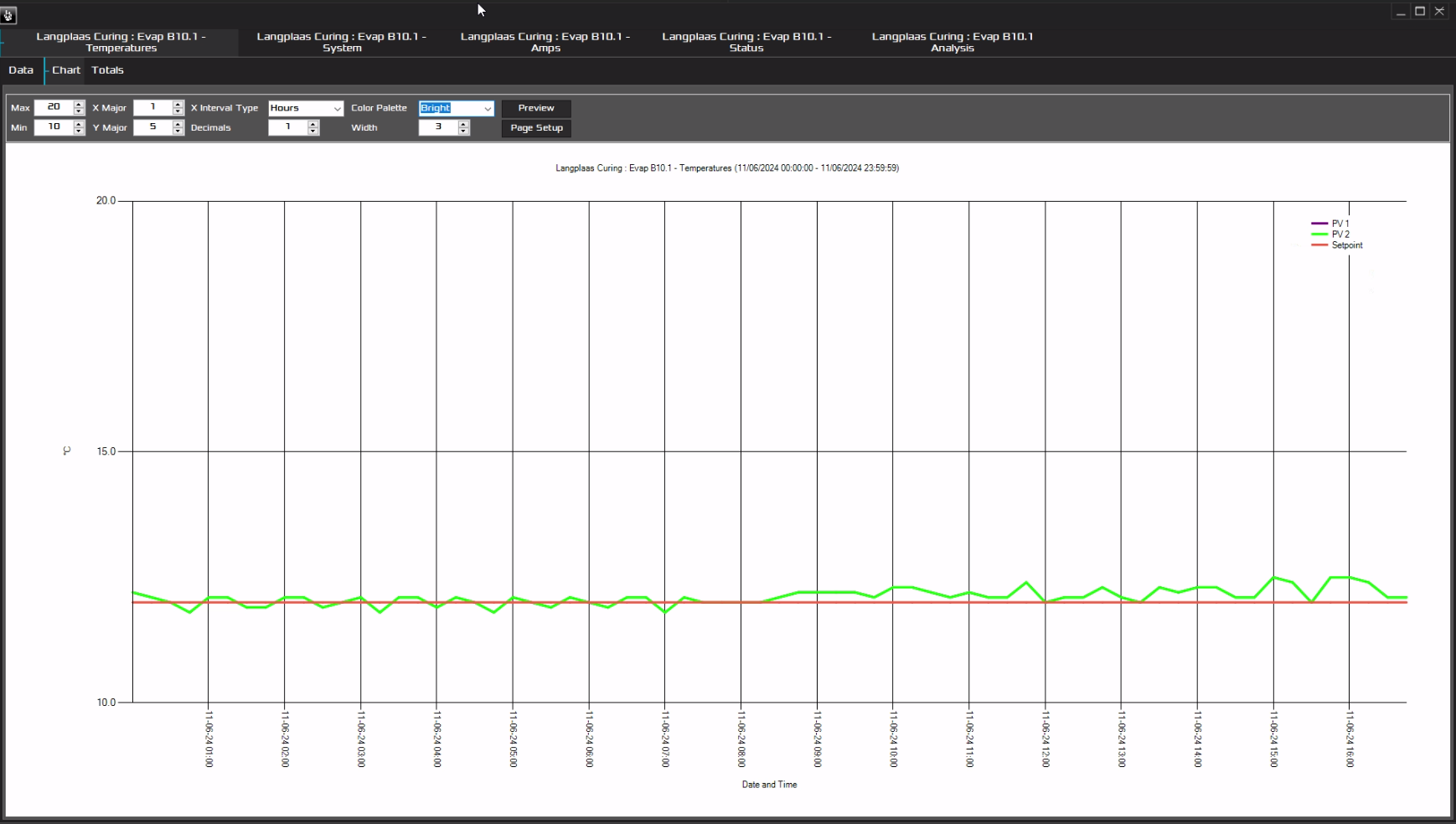Viewport: 1456px width, 824px height.
Task: Click the 20.0 Y-axis label
Action: [x=106, y=201]
